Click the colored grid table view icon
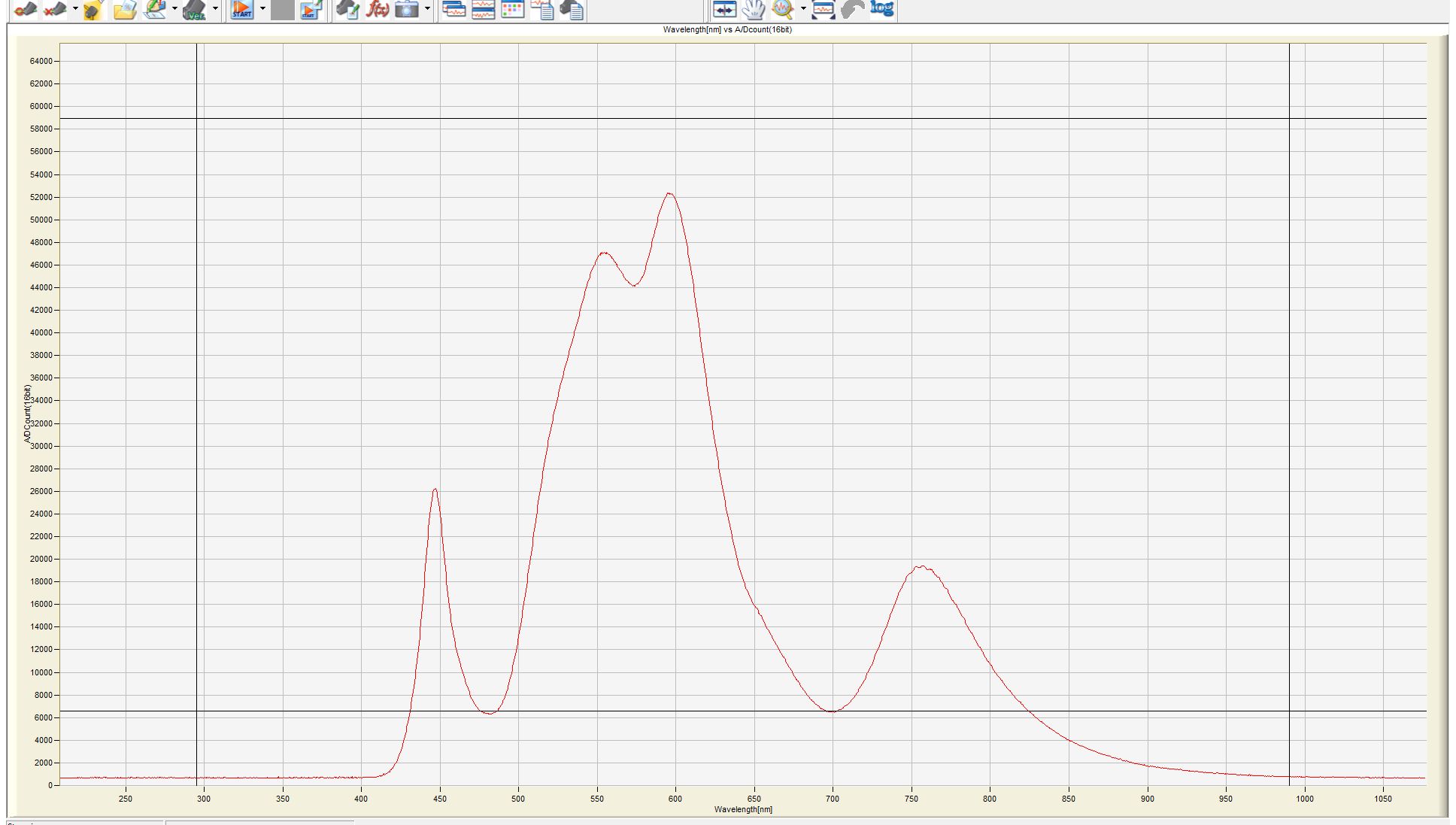The height and width of the screenshot is (825, 1456). [x=512, y=10]
